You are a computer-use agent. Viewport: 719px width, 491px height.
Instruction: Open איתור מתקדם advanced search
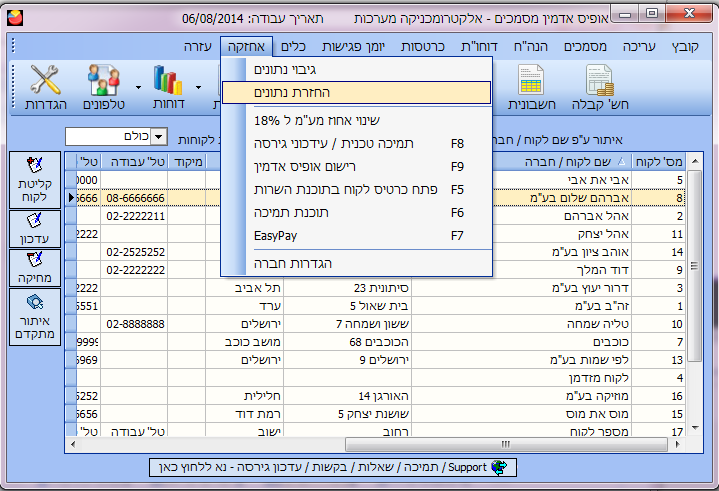click(35, 317)
